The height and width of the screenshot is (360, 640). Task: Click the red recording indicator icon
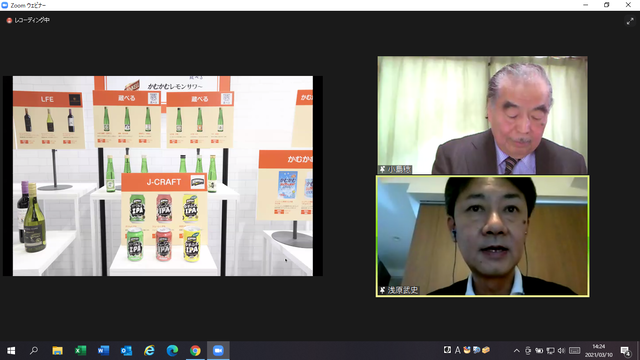(x=9, y=20)
